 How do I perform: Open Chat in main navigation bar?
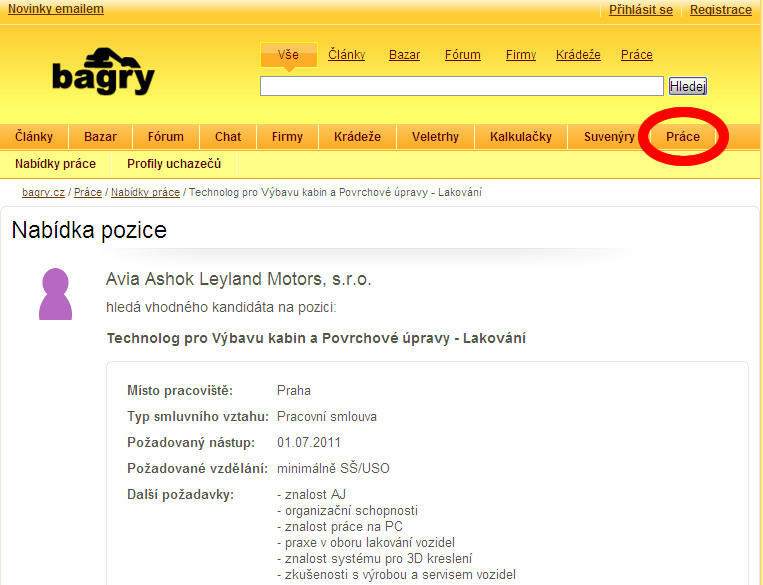[228, 137]
